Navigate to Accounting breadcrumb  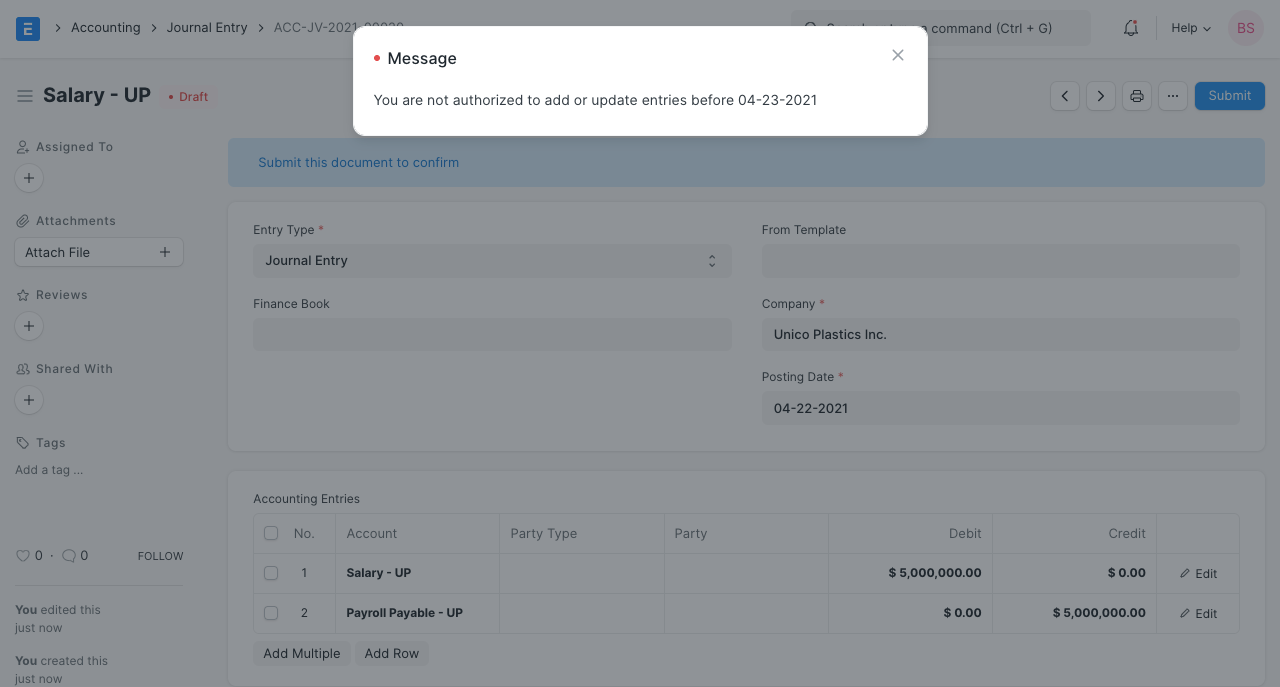coord(105,28)
